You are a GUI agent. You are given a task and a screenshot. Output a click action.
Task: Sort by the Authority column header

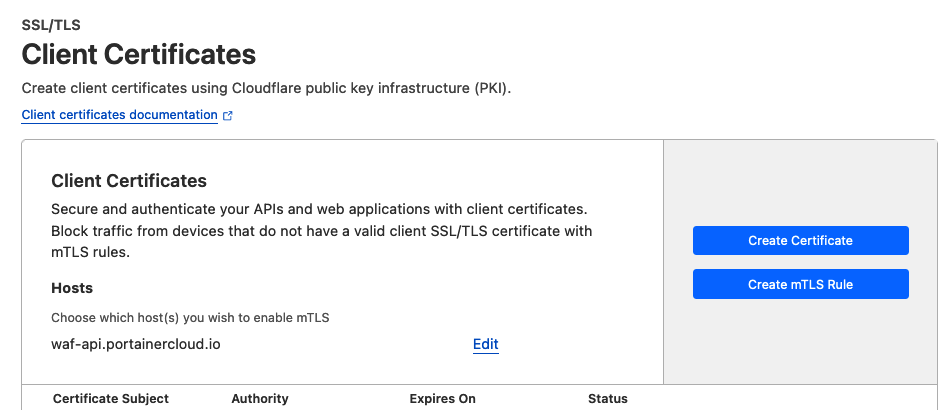click(x=260, y=398)
